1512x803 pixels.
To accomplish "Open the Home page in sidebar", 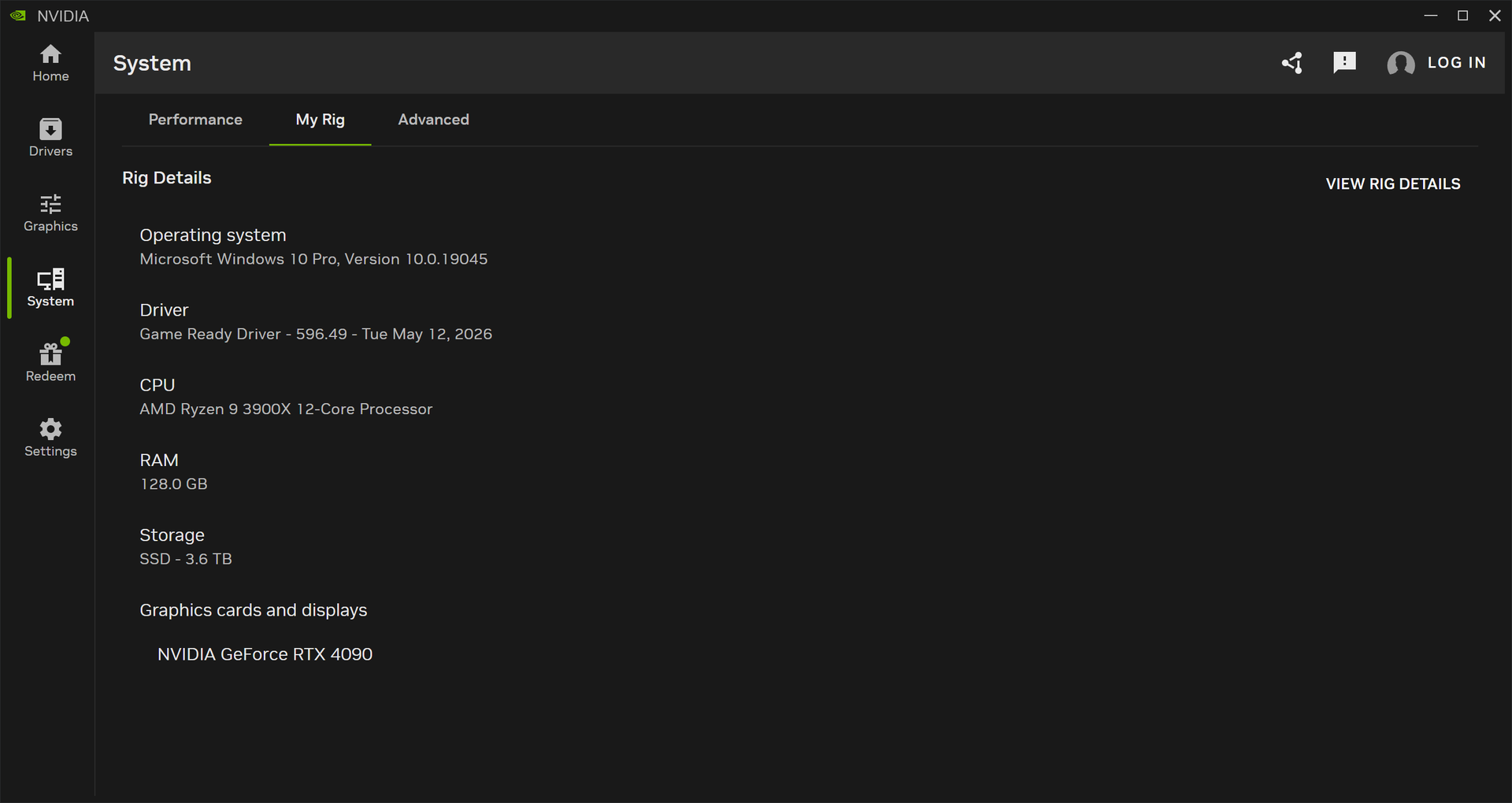I will (x=50, y=63).
